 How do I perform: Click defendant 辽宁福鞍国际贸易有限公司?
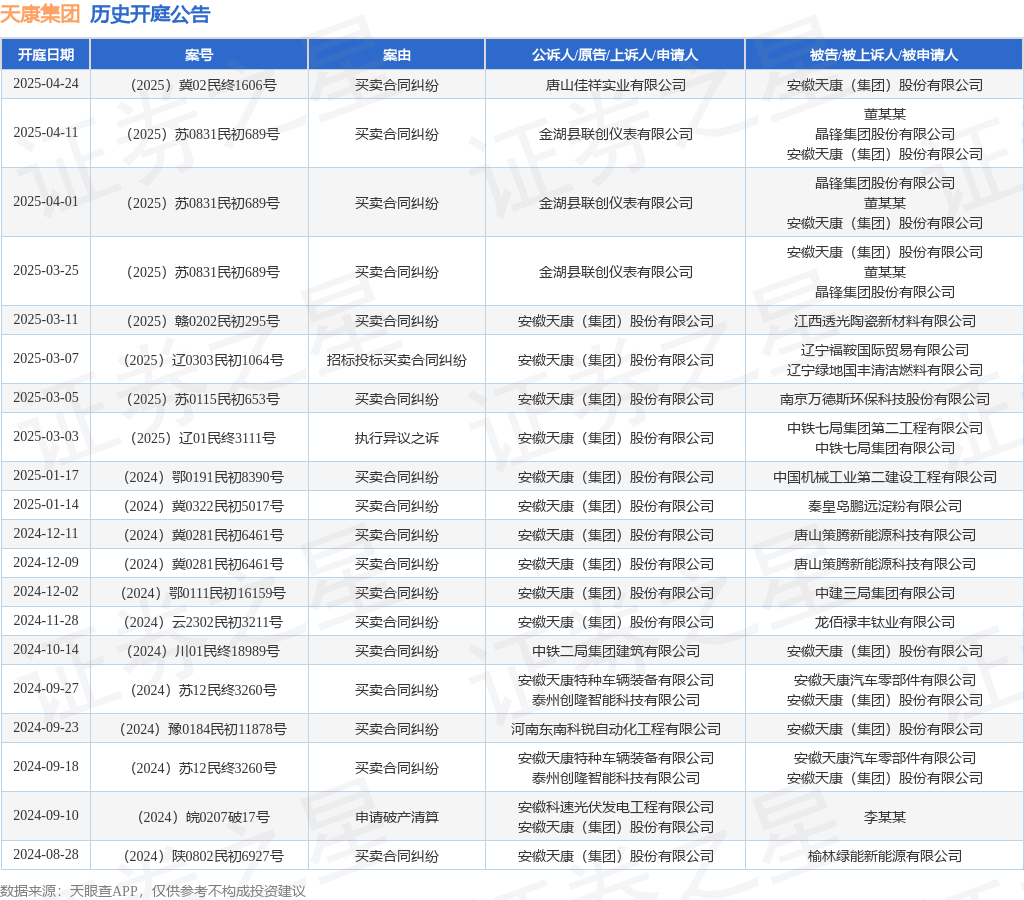[884, 350]
